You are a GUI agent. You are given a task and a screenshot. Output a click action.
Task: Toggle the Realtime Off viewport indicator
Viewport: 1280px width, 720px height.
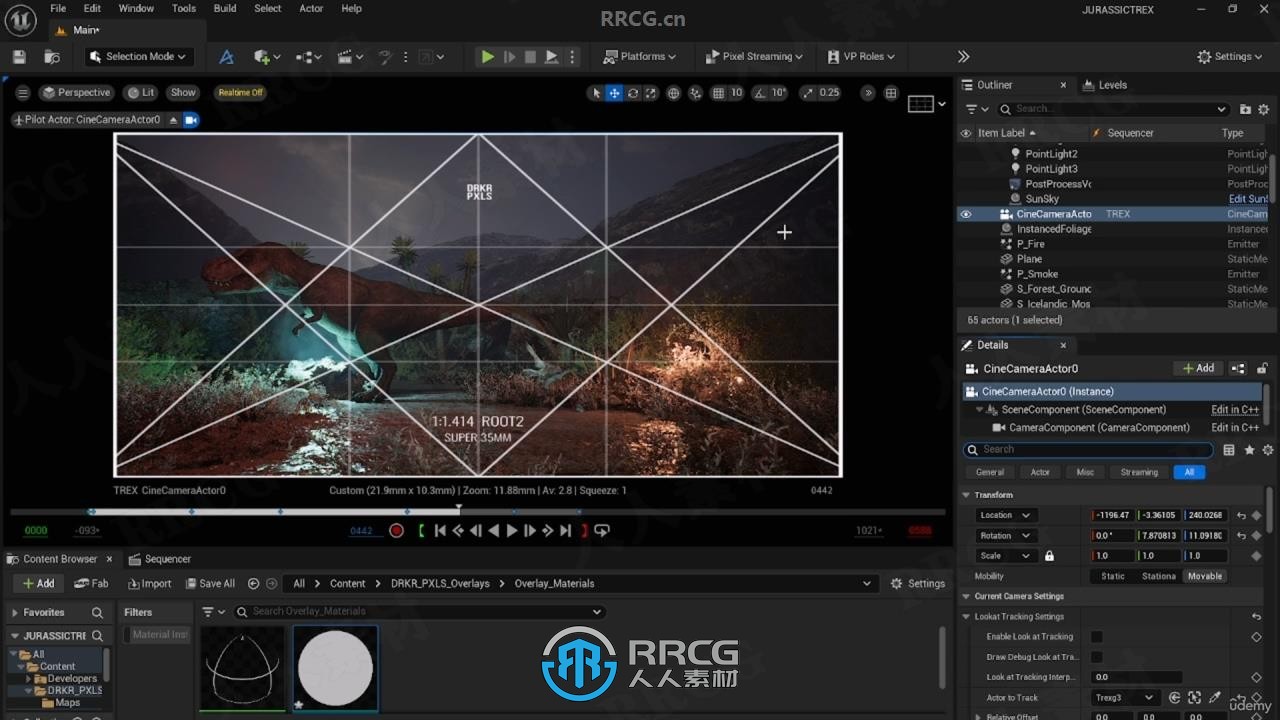(x=240, y=93)
